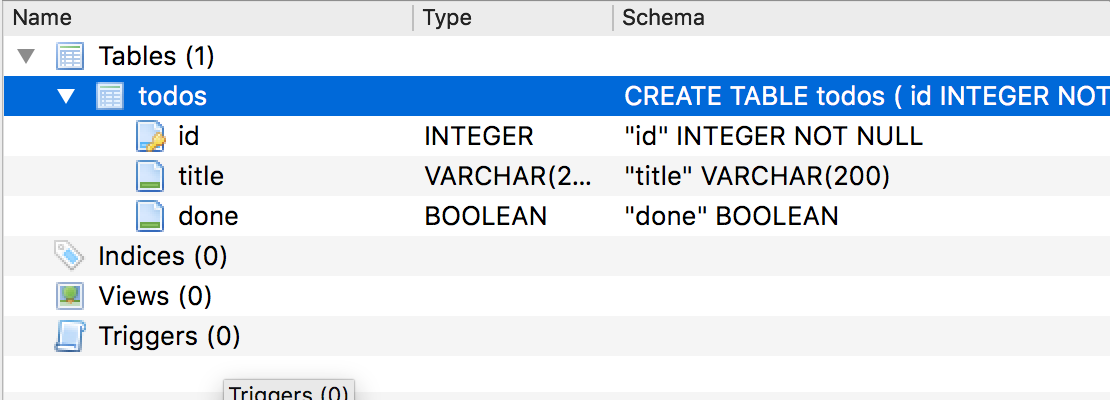Click the title column field icon
The height and width of the screenshot is (400, 1110).
pos(150,176)
